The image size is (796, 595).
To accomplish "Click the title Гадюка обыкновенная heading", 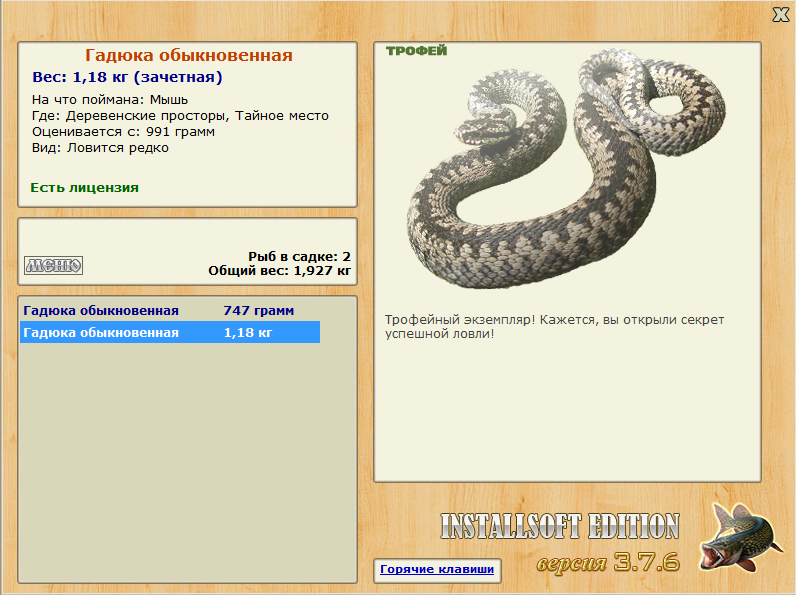I will point(188,55).
